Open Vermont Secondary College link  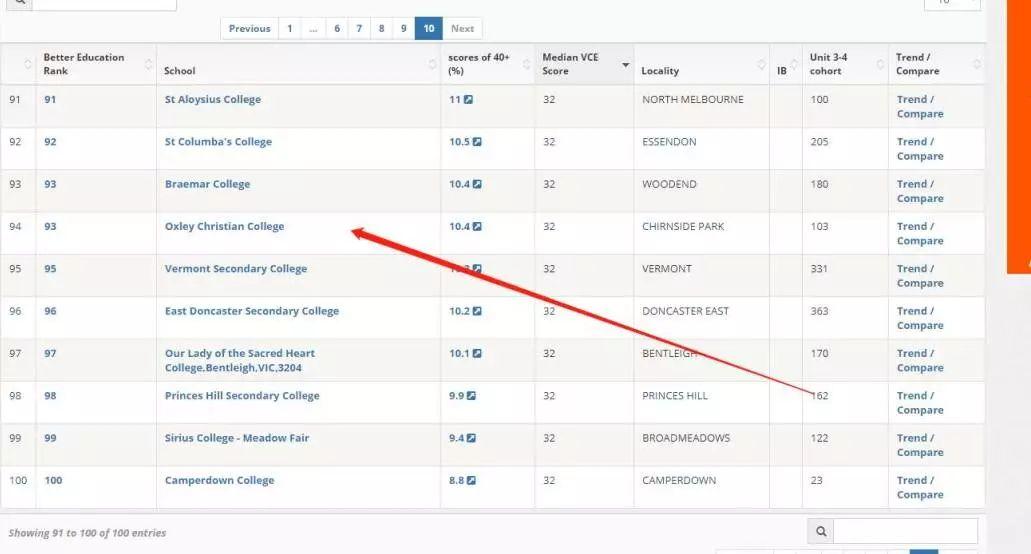[x=235, y=268]
